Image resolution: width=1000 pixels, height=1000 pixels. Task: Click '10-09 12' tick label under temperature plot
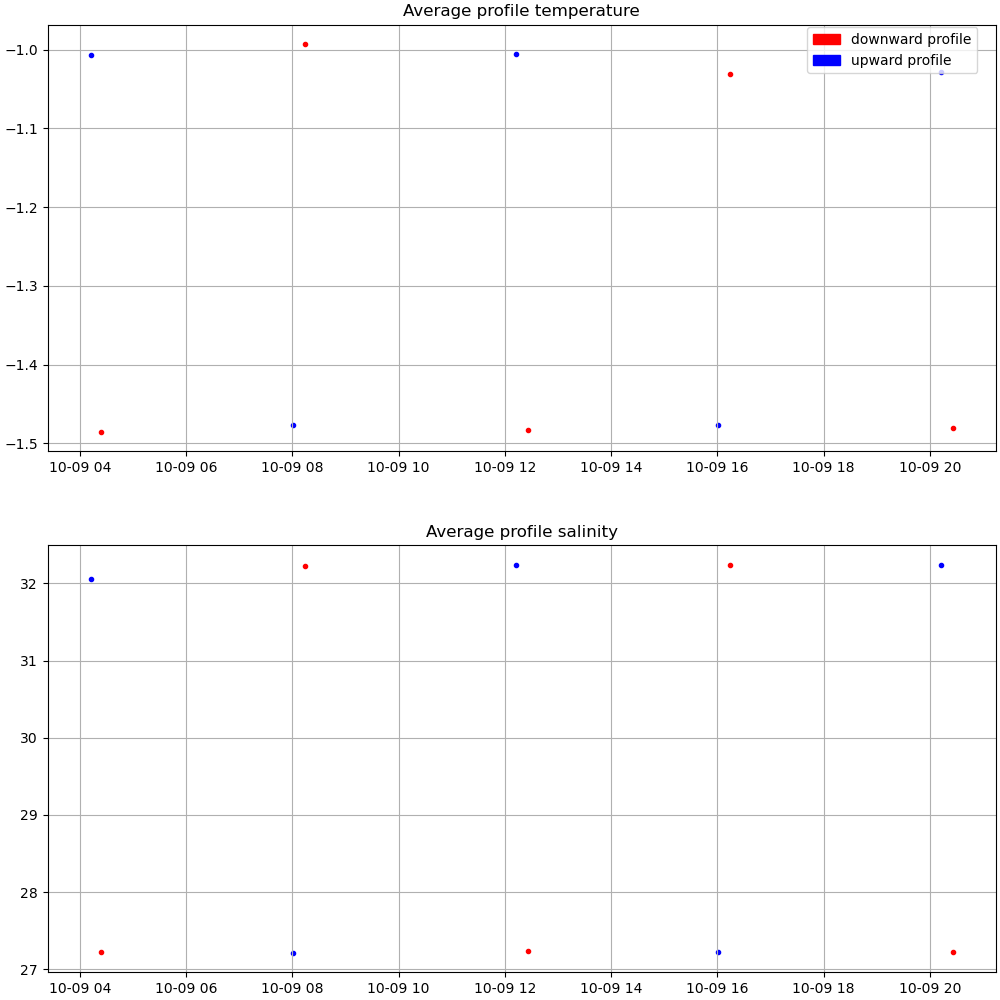coord(505,466)
